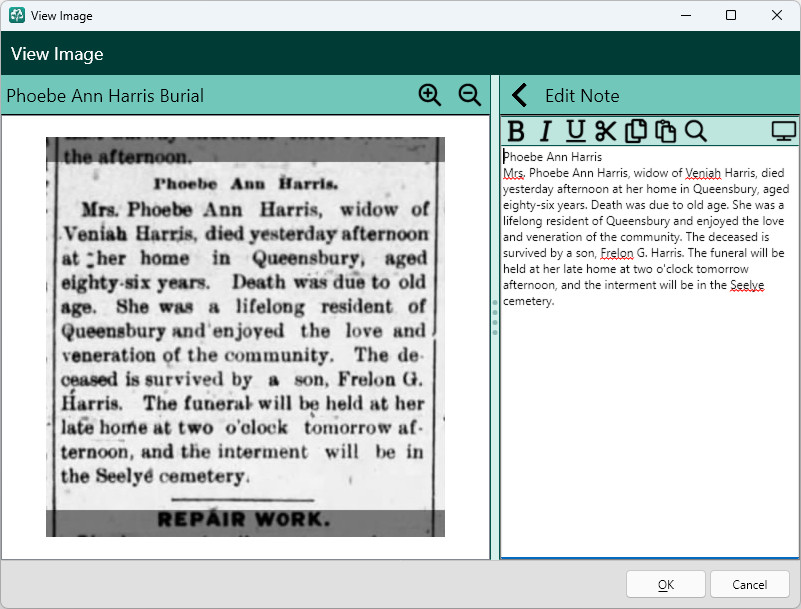Click the Phoebe Ann Harris Burial title
This screenshot has width=801, height=609.
(105, 96)
